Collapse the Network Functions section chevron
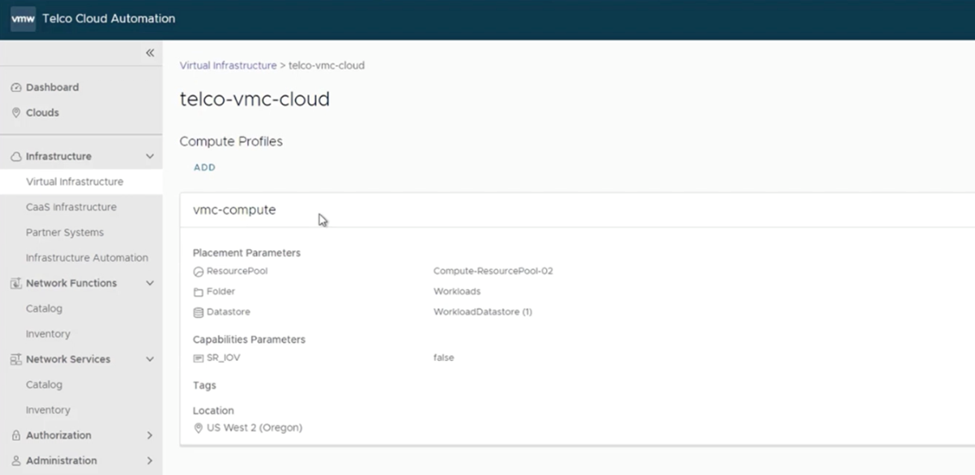Image resolution: width=975 pixels, height=475 pixels. coord(150,284)
